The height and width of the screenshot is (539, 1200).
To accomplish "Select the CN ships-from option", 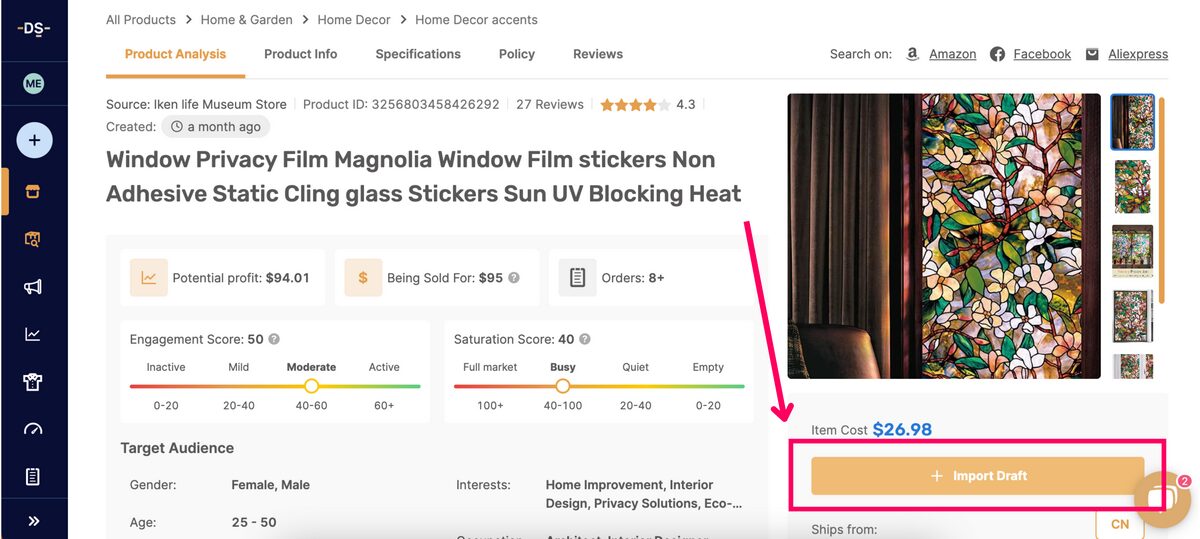I will [x=1120, y=525].
